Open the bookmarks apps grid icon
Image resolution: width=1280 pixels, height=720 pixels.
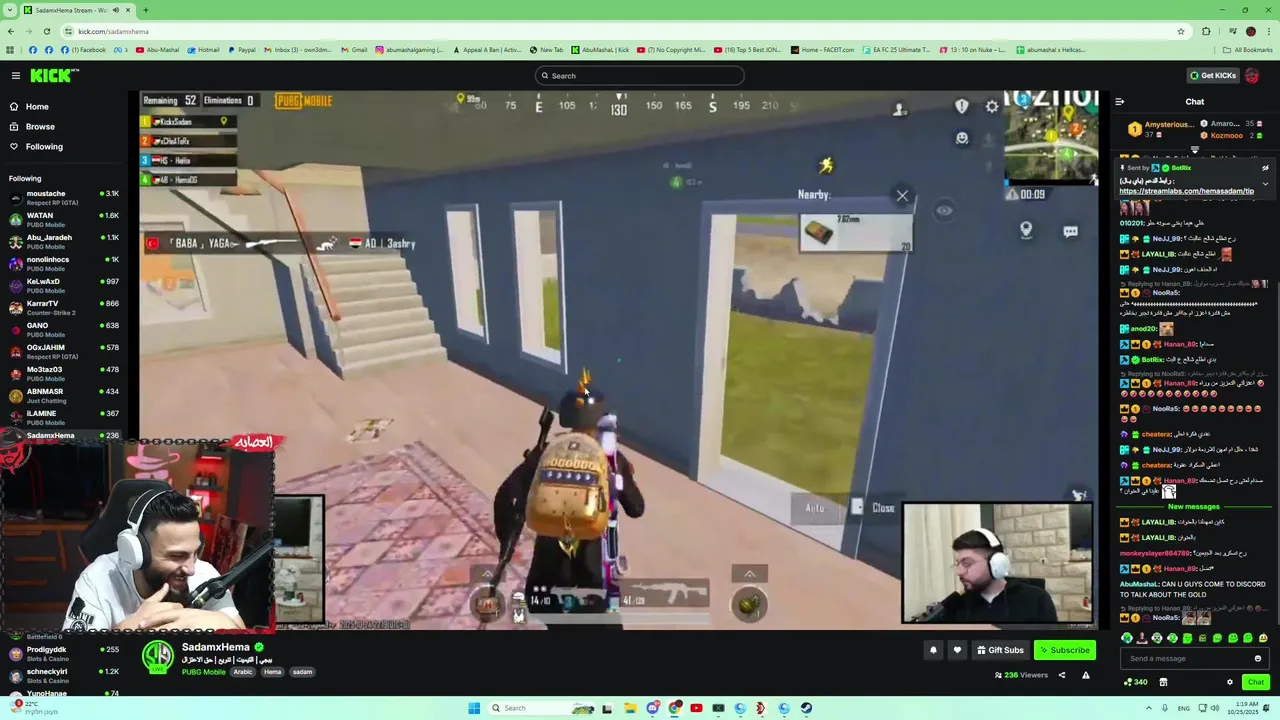(x=10, y=50)
